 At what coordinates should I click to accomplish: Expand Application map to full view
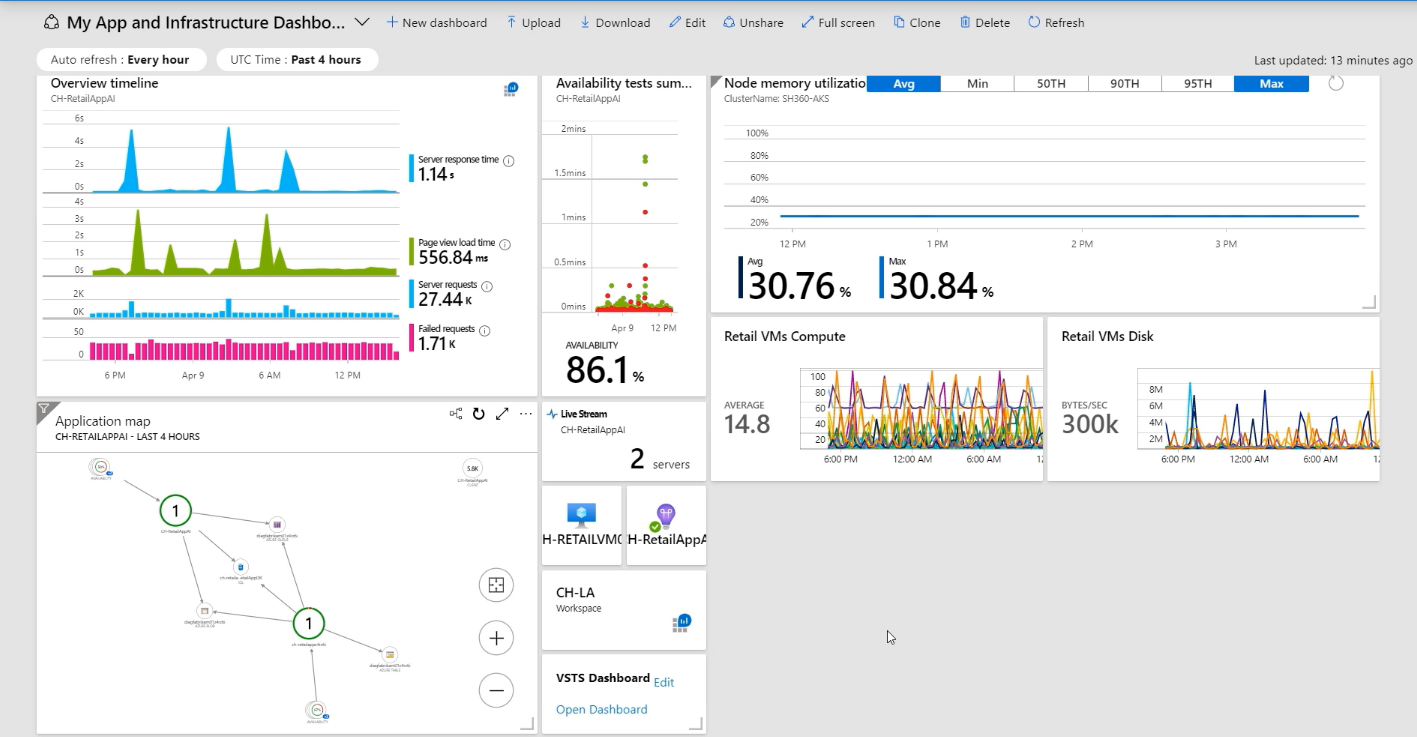point(502,414)
